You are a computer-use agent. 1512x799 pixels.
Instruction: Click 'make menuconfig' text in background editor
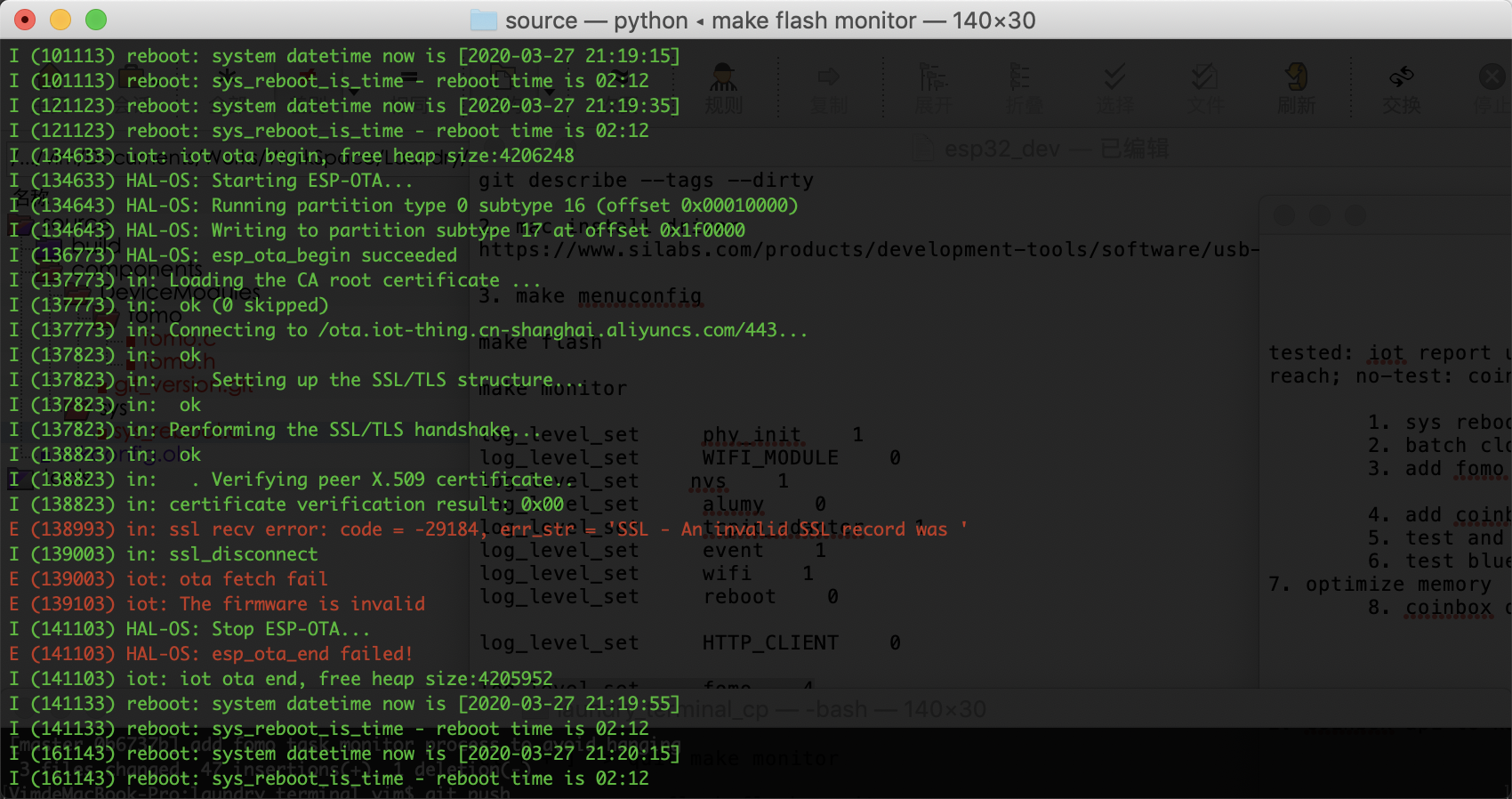(608, 296)
